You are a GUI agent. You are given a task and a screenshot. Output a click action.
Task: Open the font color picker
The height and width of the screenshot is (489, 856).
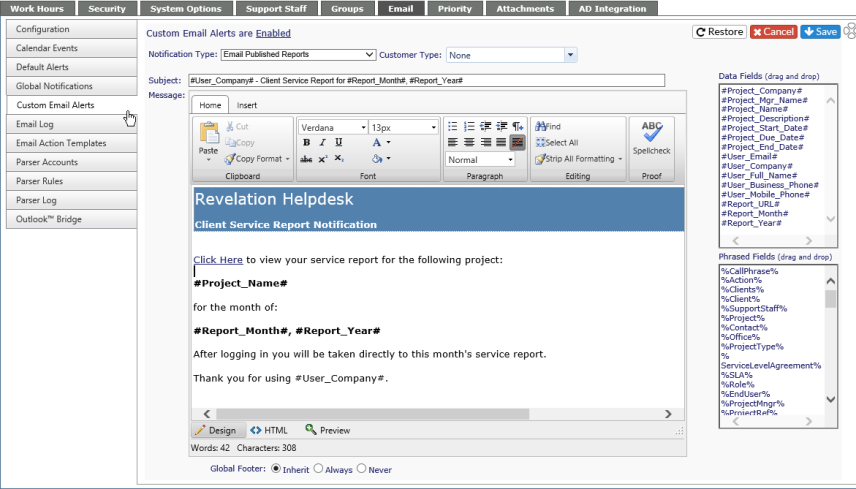[x=381, y=142]
